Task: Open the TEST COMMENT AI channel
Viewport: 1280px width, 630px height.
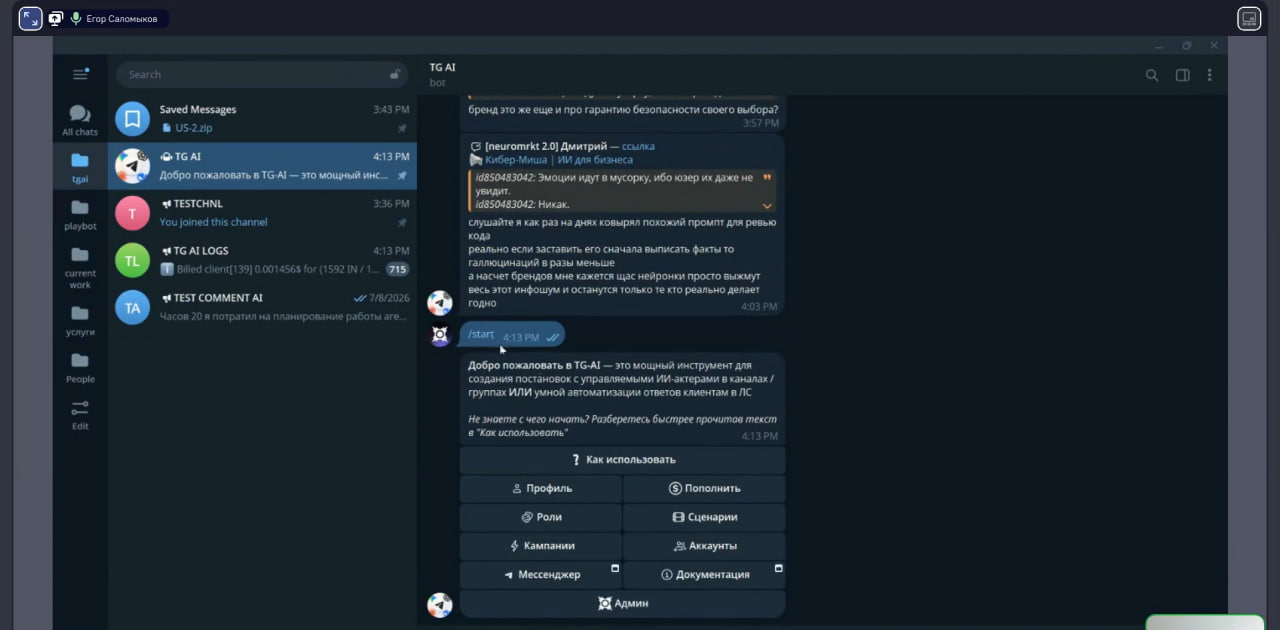Action: click(x=262, y=307)
